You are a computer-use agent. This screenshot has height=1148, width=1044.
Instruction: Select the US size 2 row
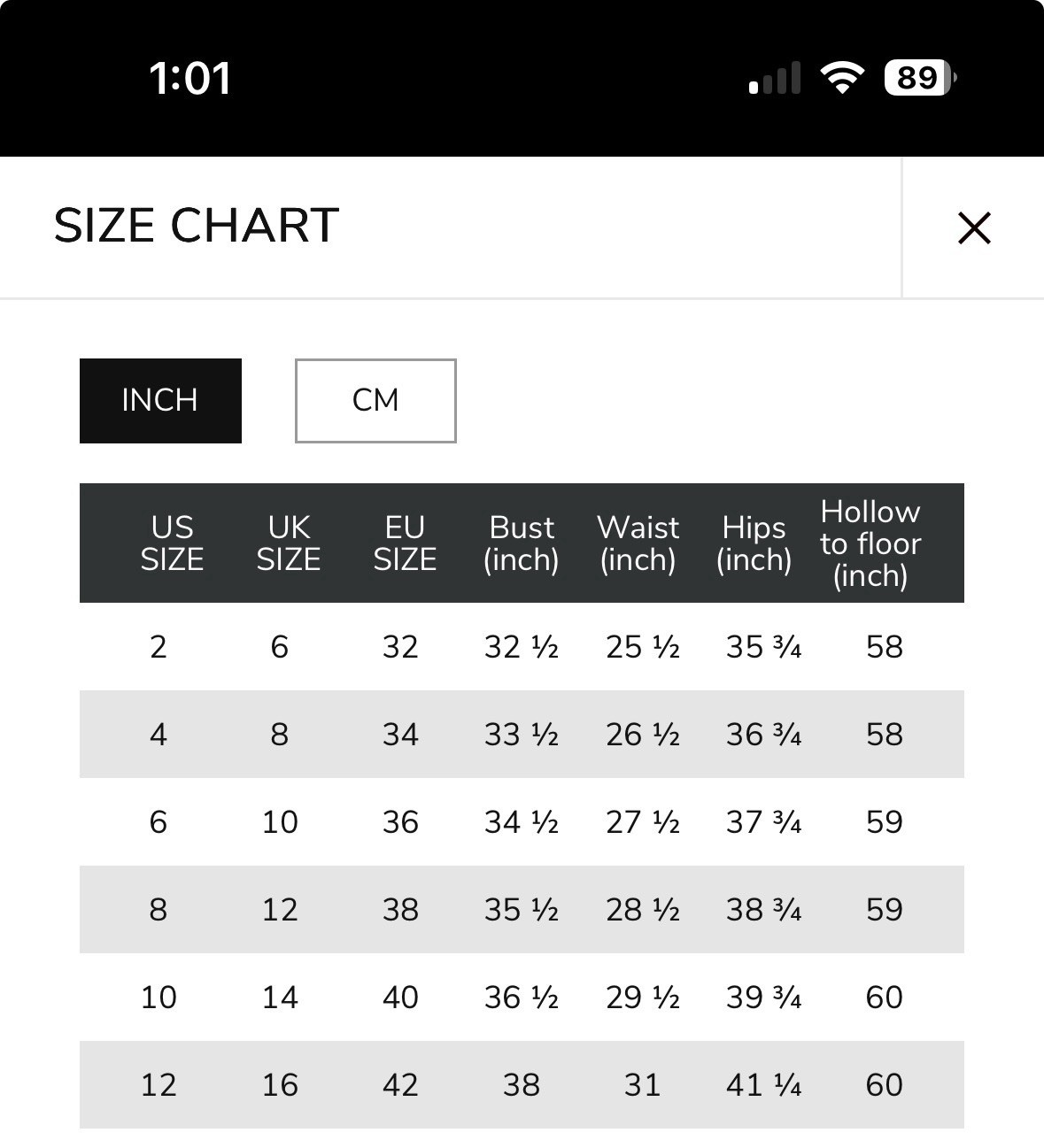click(522, 647)
